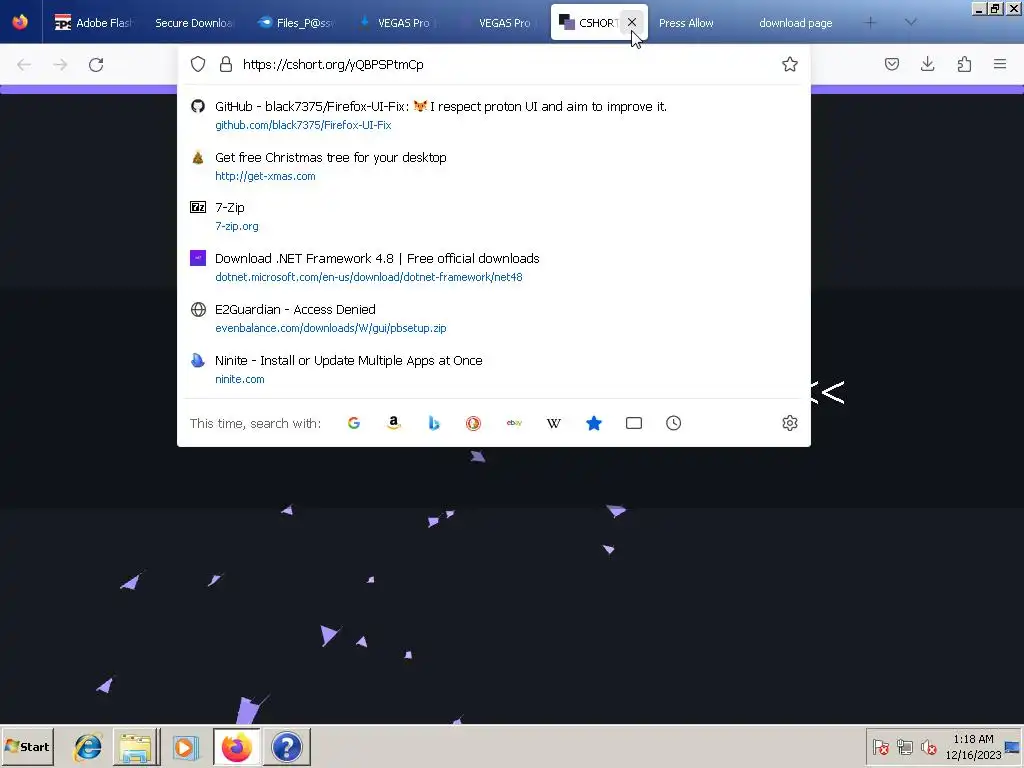1024x768 pixels.
Task: Search with eBay this time
Action: 514,423
